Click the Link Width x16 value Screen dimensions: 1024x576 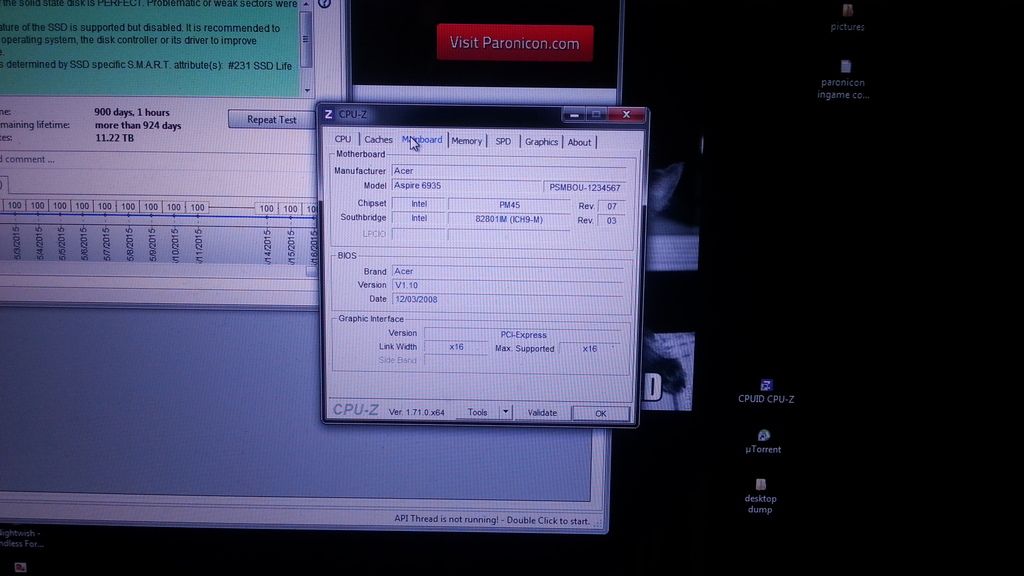pos(456,347)
